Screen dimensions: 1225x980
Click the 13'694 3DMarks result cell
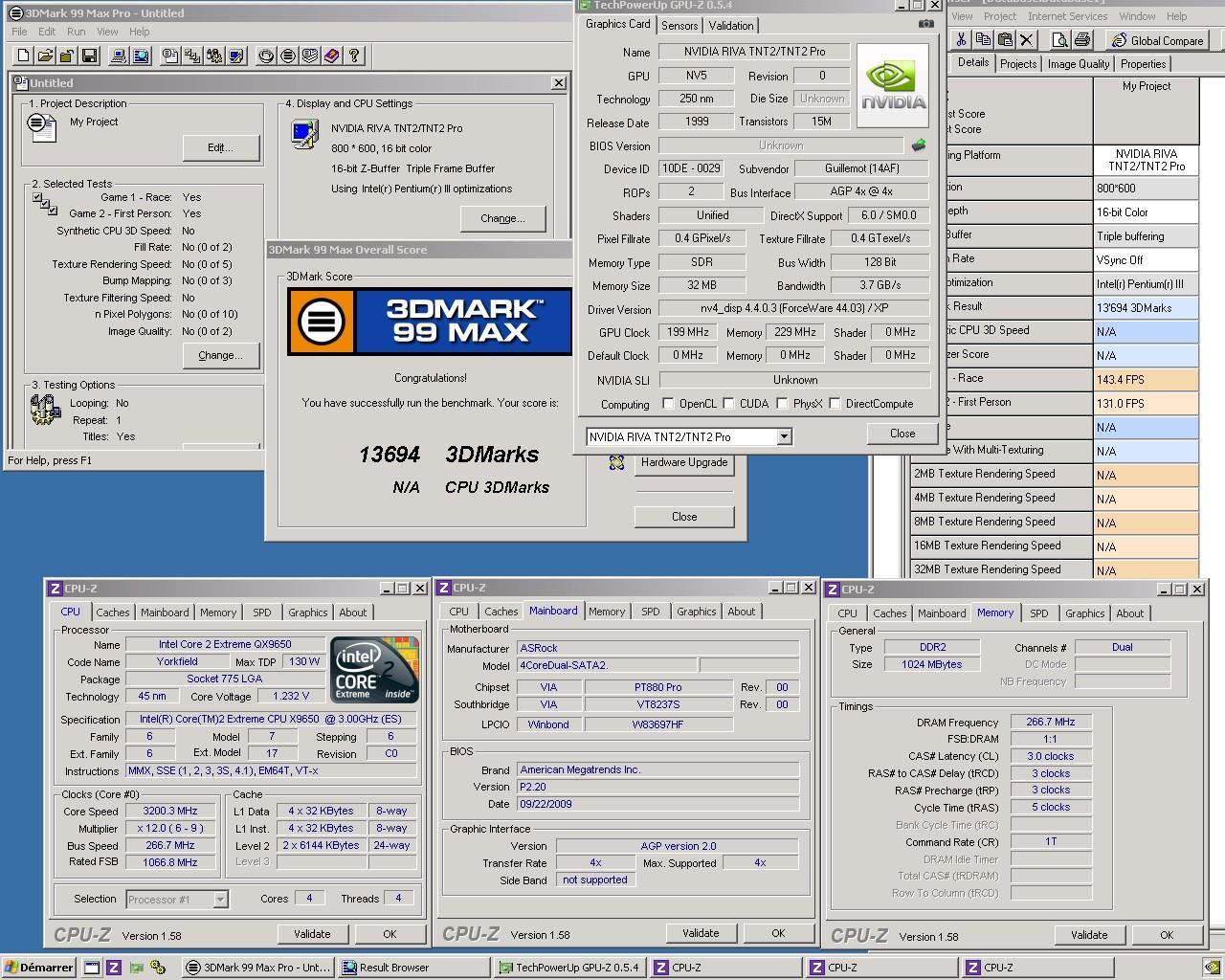(x=1146, y=307)
